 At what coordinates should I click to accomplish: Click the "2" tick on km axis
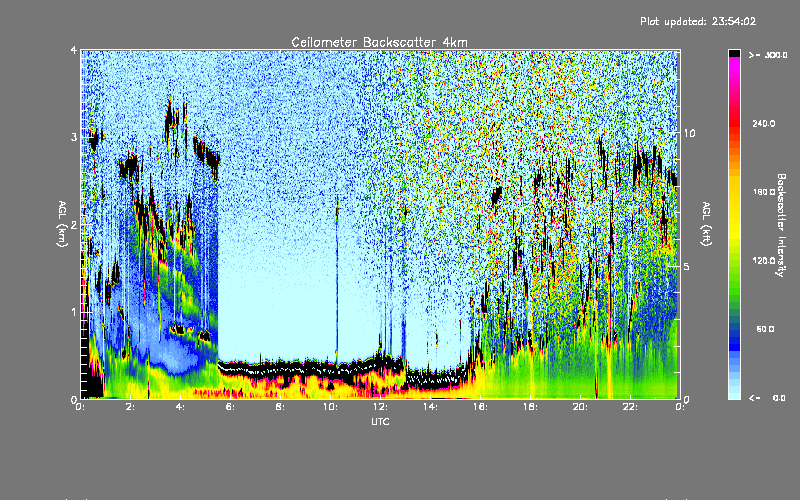tap(74, 224)
